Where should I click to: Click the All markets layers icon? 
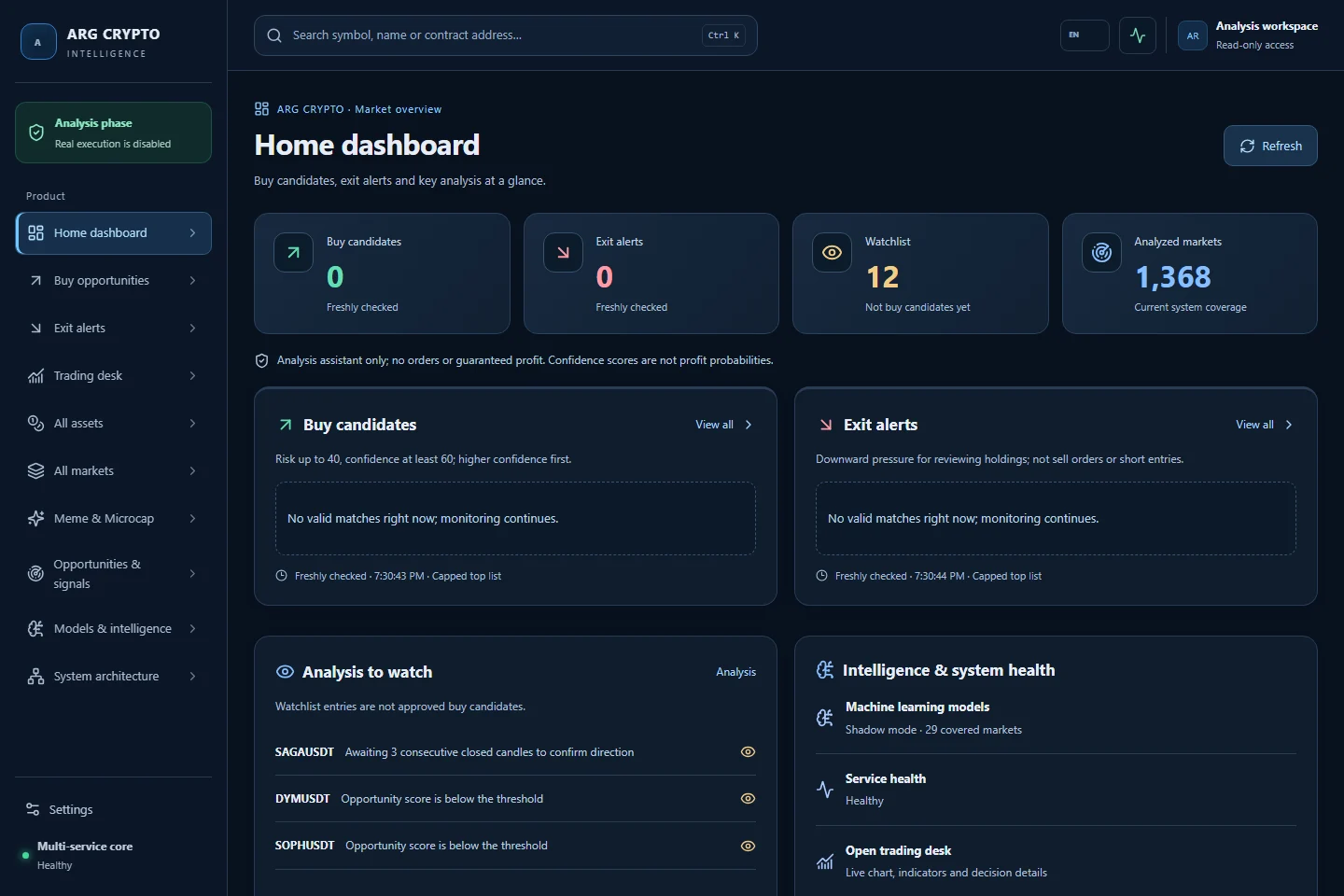(x=35, y=471)
